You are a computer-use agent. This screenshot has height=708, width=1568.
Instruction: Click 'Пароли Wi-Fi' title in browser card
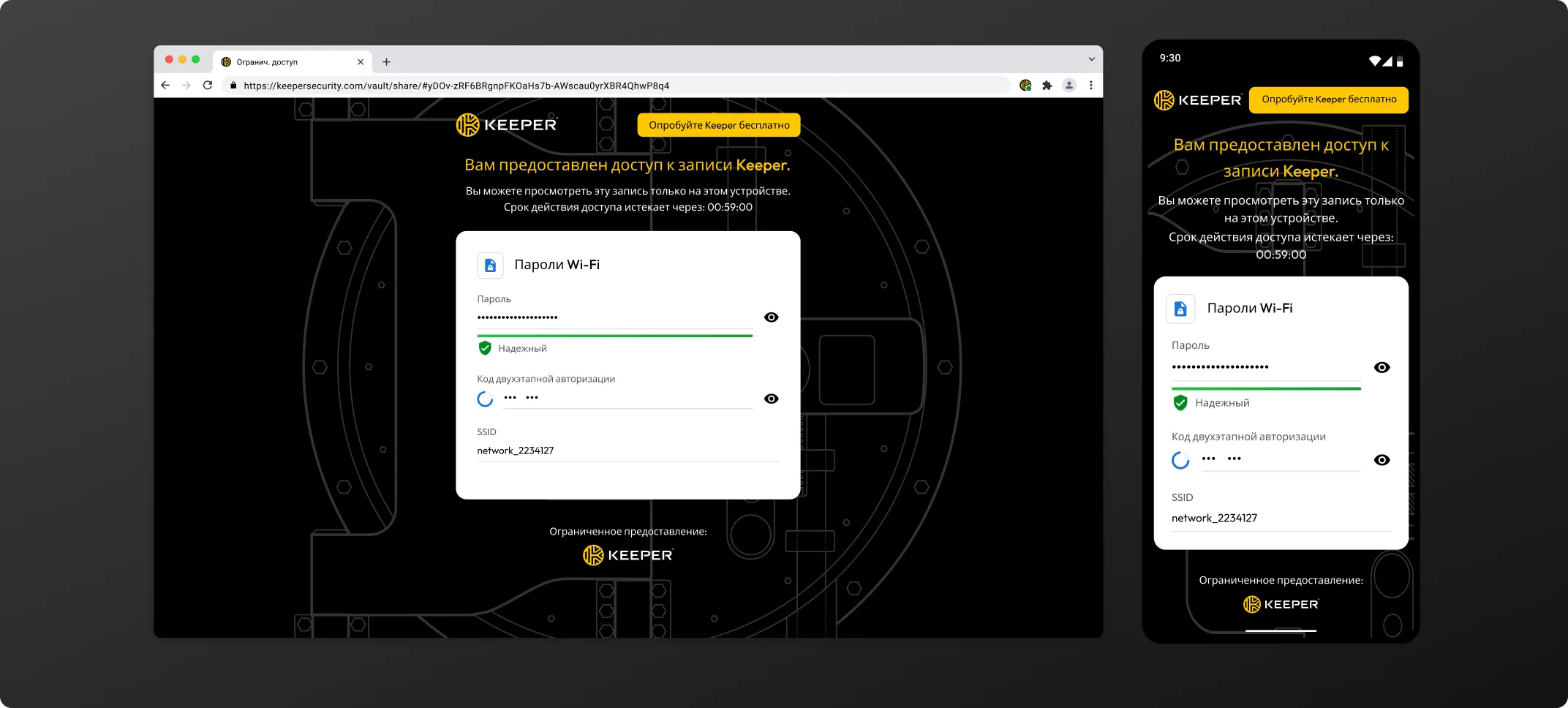(x=557, y=265)
